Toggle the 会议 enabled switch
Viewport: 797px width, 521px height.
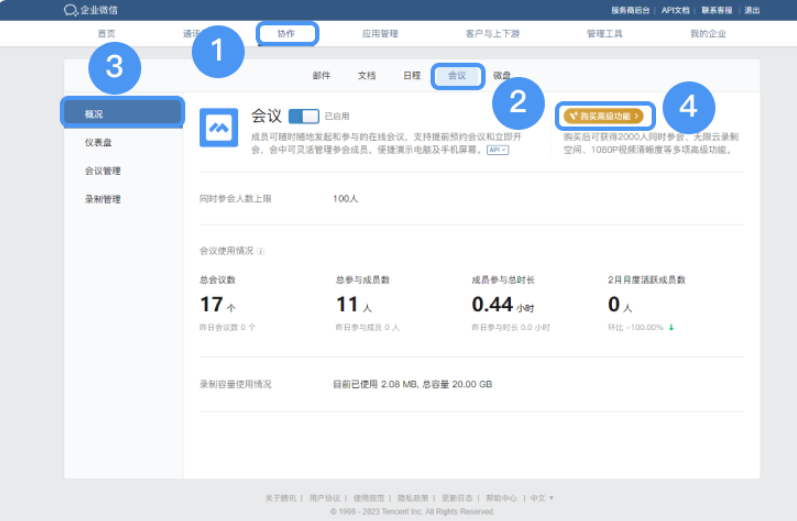tap(303, 116)
